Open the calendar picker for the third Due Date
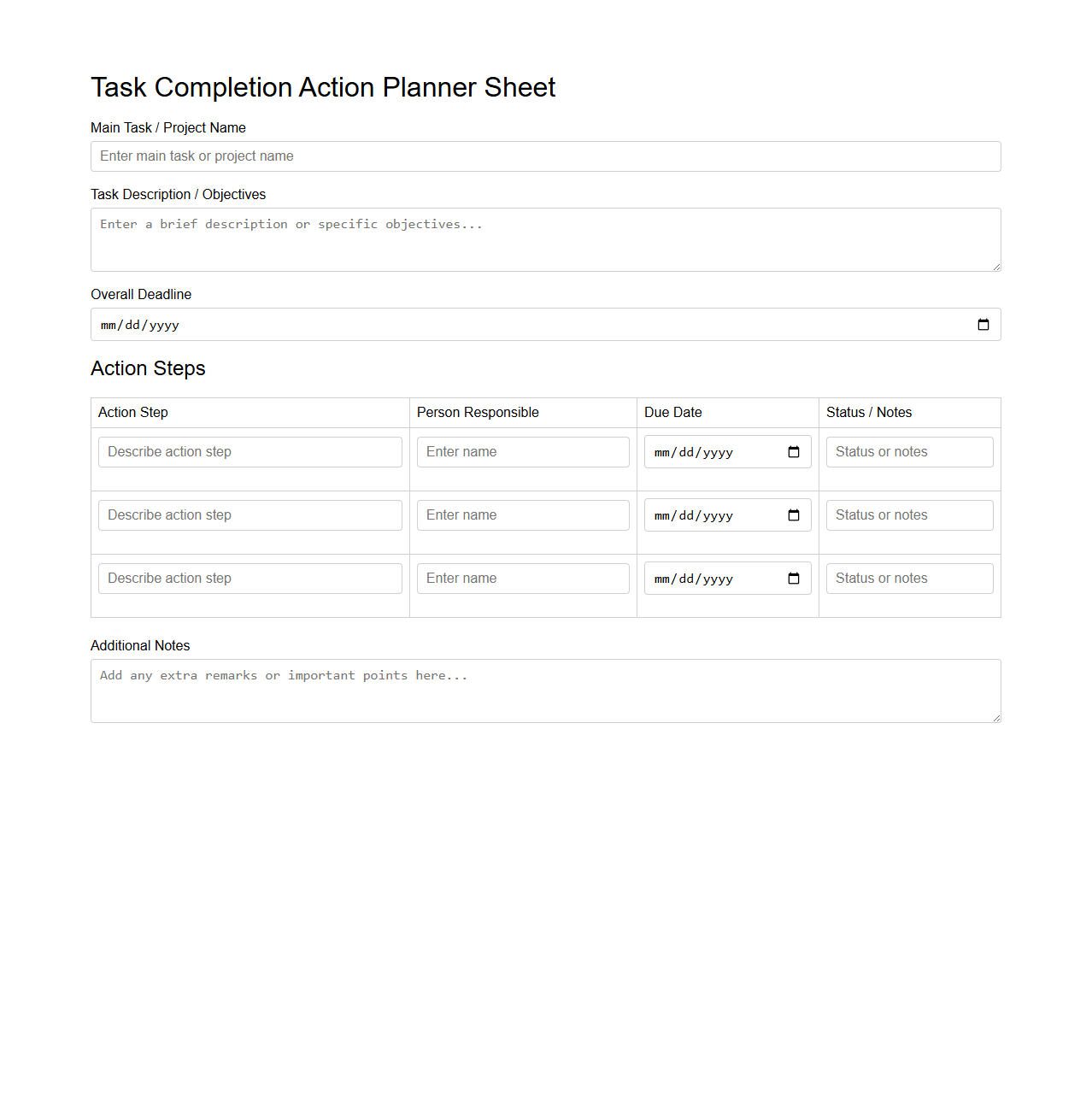This screenshot has width=1092, height=1111. [794, 578]
